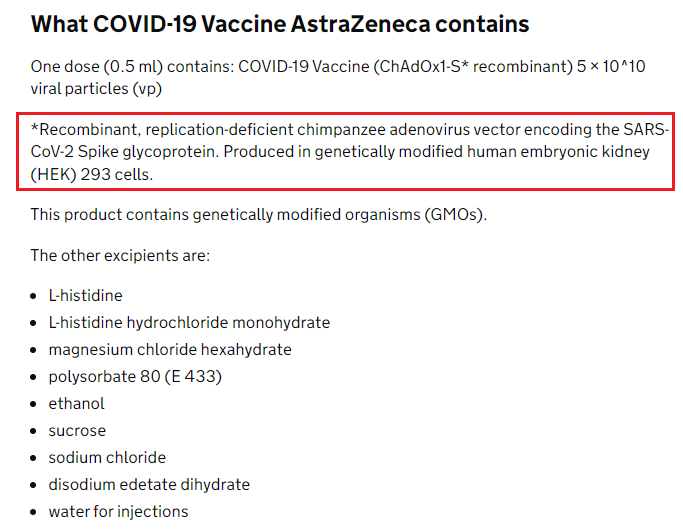Image resolution: width=683 pixels, height=529 pixels.
Task: Click the 'human embryonic kidney' phrase
Action: tap(558, 152)
